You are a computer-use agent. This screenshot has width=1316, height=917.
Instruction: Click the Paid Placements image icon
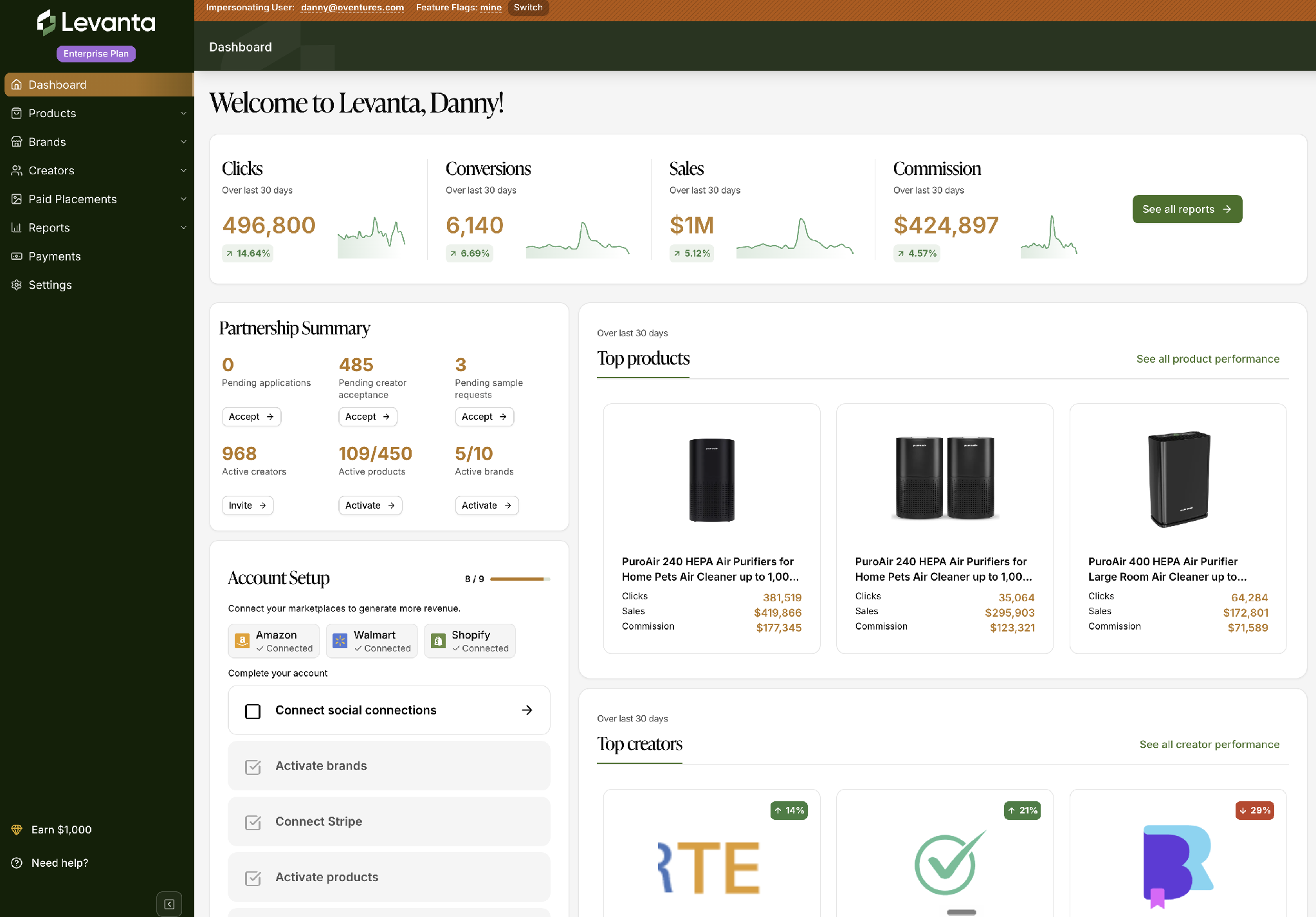(x=17, y=199)
